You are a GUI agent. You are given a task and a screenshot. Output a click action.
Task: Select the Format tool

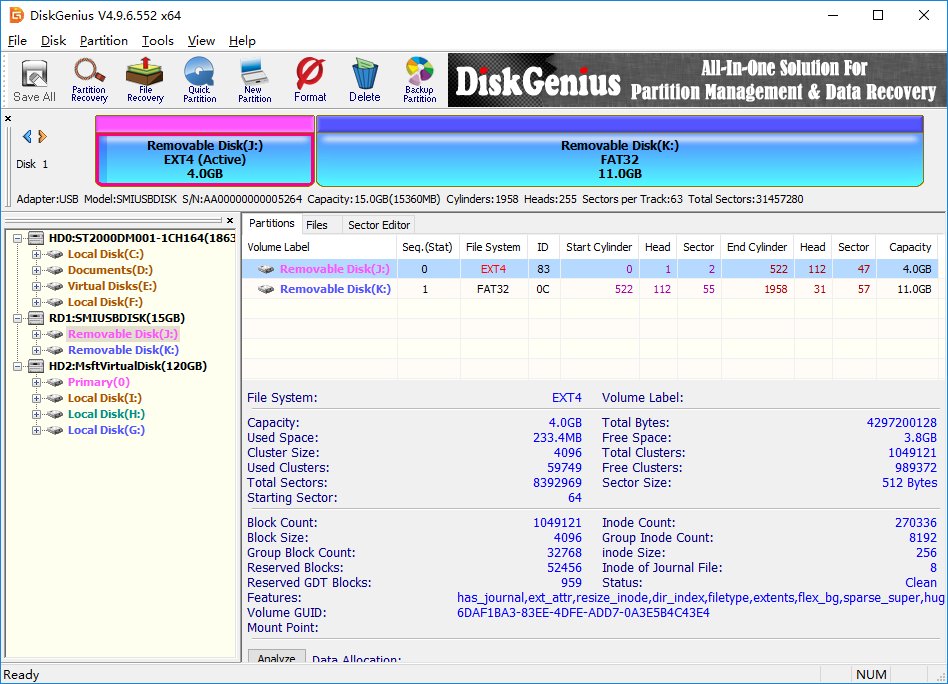pyautogui.click(x=309, y=80)
